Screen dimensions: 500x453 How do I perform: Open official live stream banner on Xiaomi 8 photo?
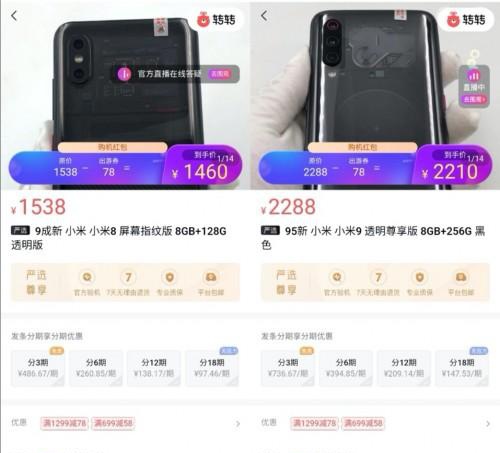[175, 74]
